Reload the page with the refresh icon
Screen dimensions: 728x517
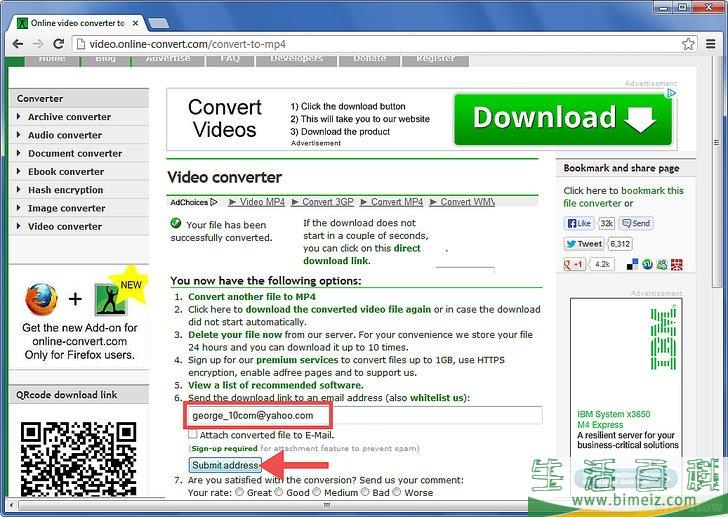[58, 44]
